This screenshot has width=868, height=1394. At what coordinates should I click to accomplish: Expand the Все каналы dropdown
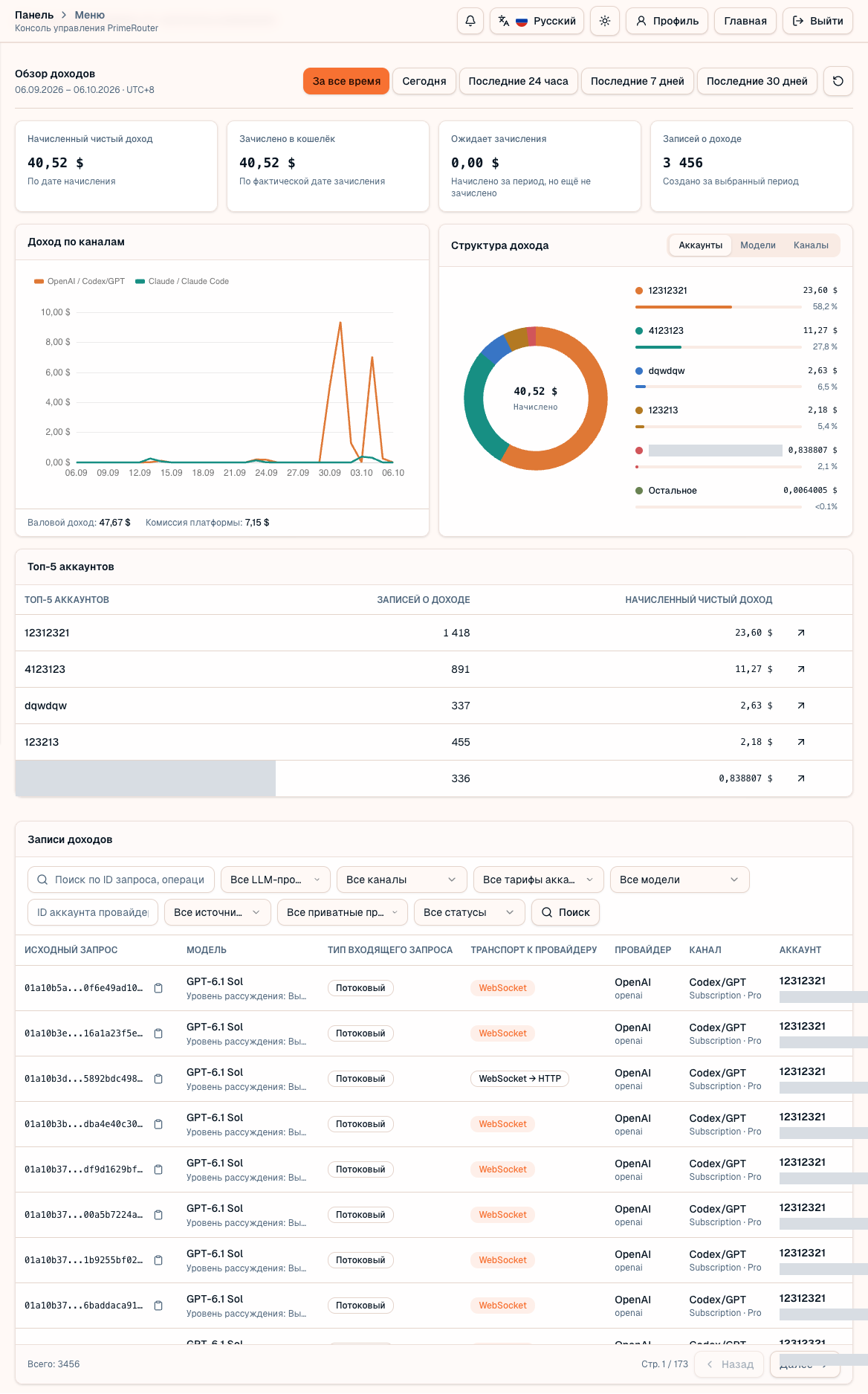401,880
